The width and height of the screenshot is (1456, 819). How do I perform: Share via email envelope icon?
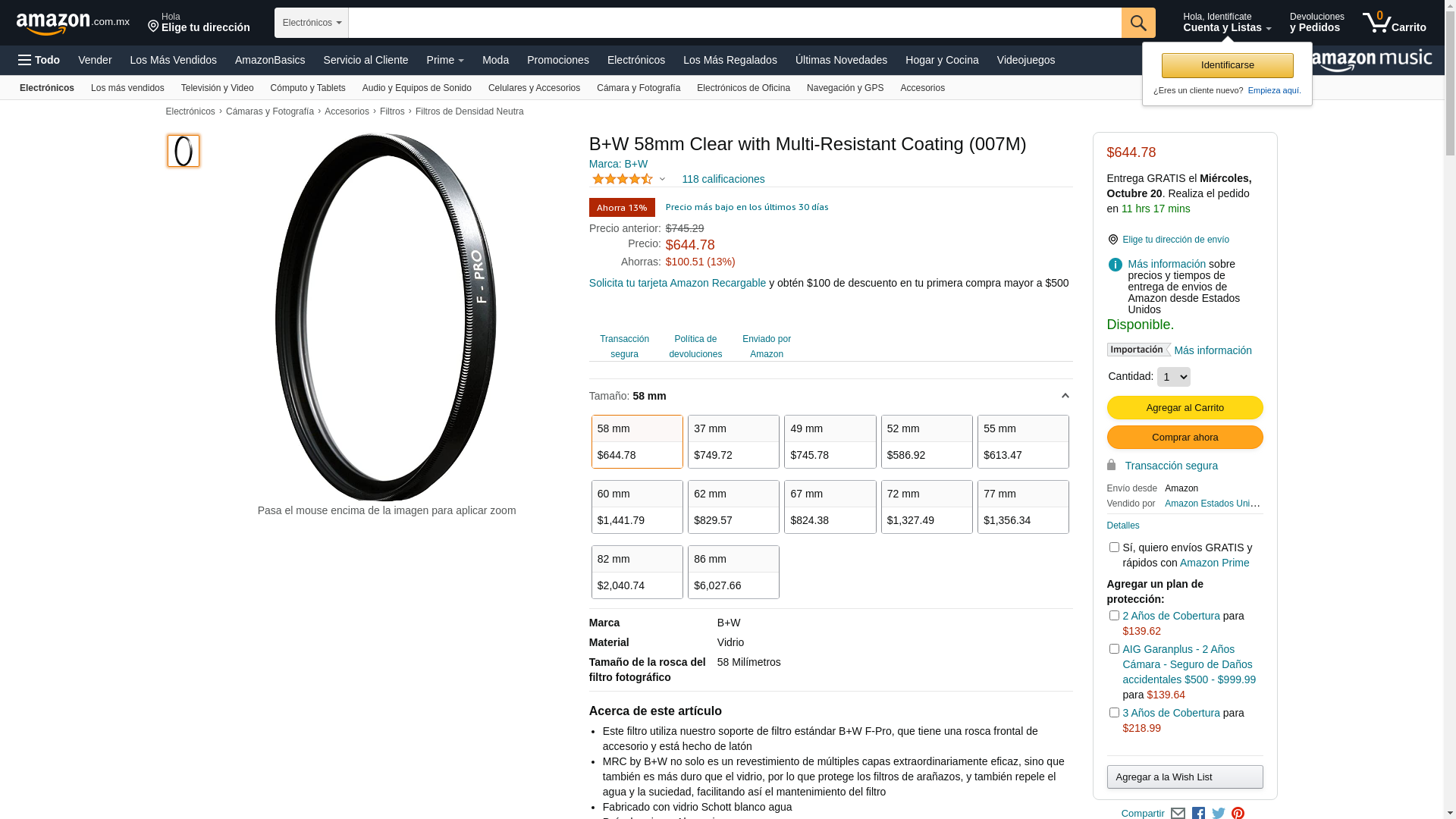pyautogui.click(x=1178, y=813)
